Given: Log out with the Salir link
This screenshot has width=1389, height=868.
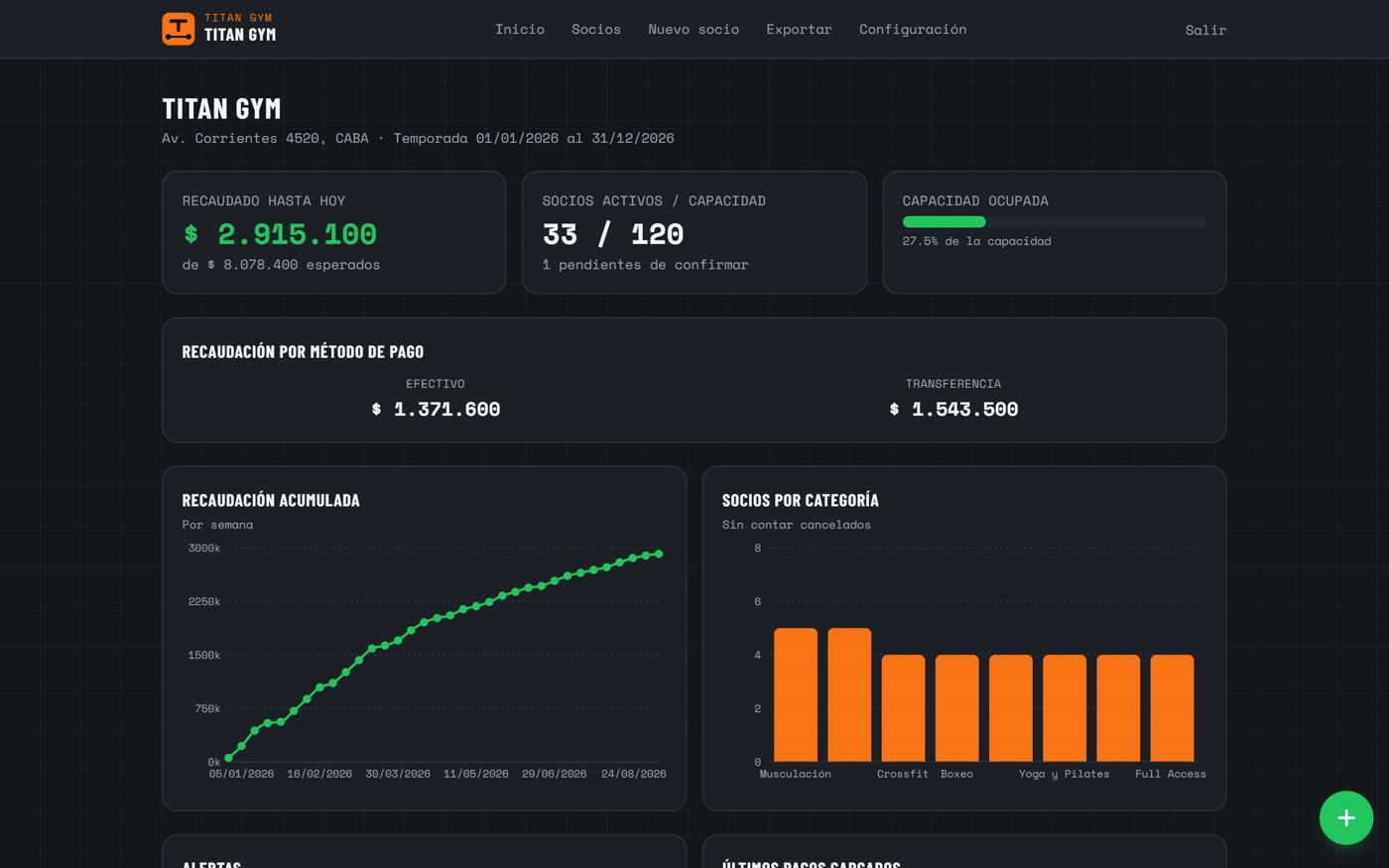Looking at the screenshot, I should point(1205,31).
